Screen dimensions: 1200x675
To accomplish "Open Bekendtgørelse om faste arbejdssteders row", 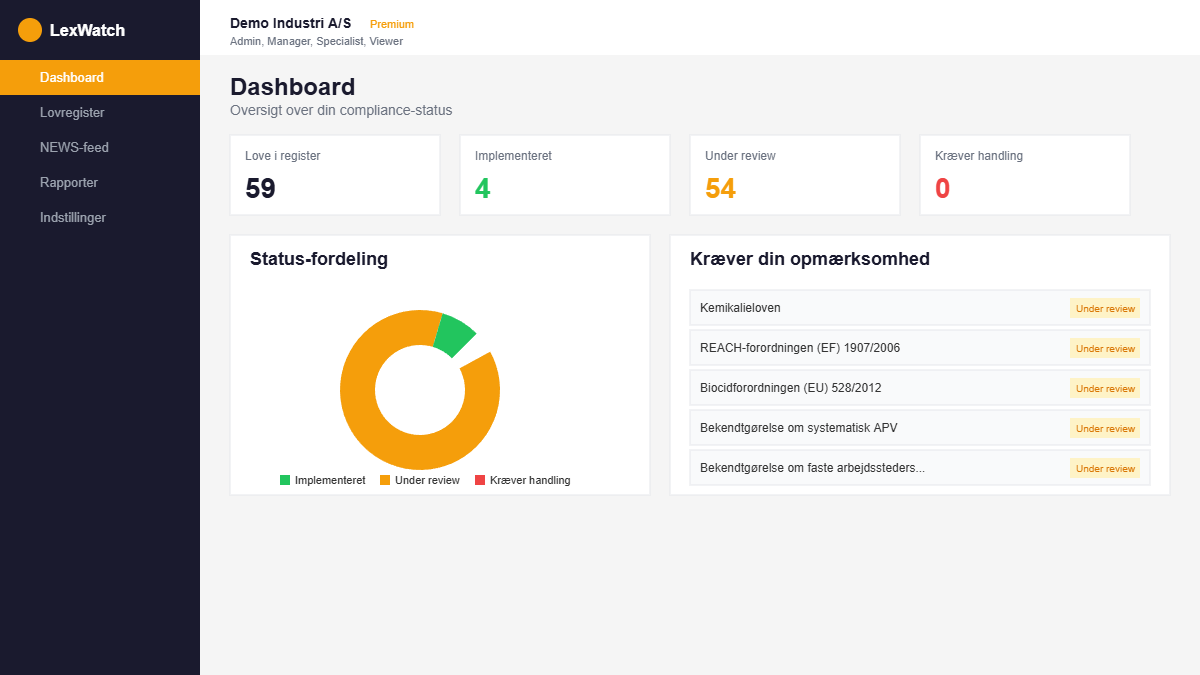I will (x=920, y=468).
